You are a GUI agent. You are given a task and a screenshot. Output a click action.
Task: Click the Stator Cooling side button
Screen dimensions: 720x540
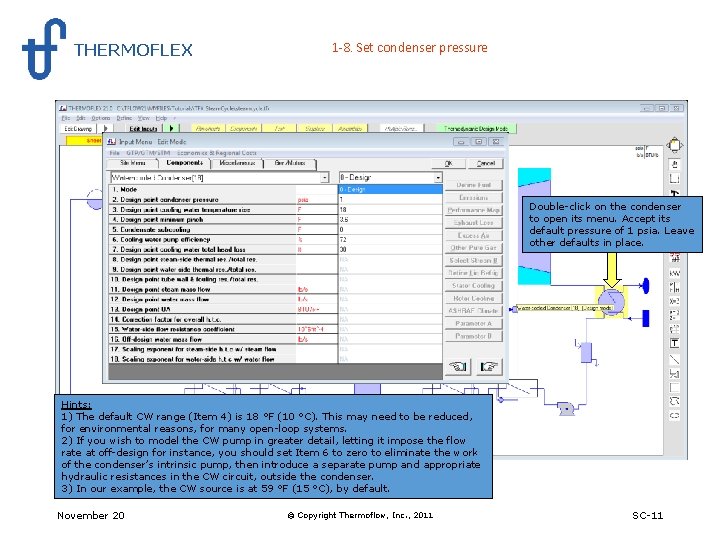473,286
